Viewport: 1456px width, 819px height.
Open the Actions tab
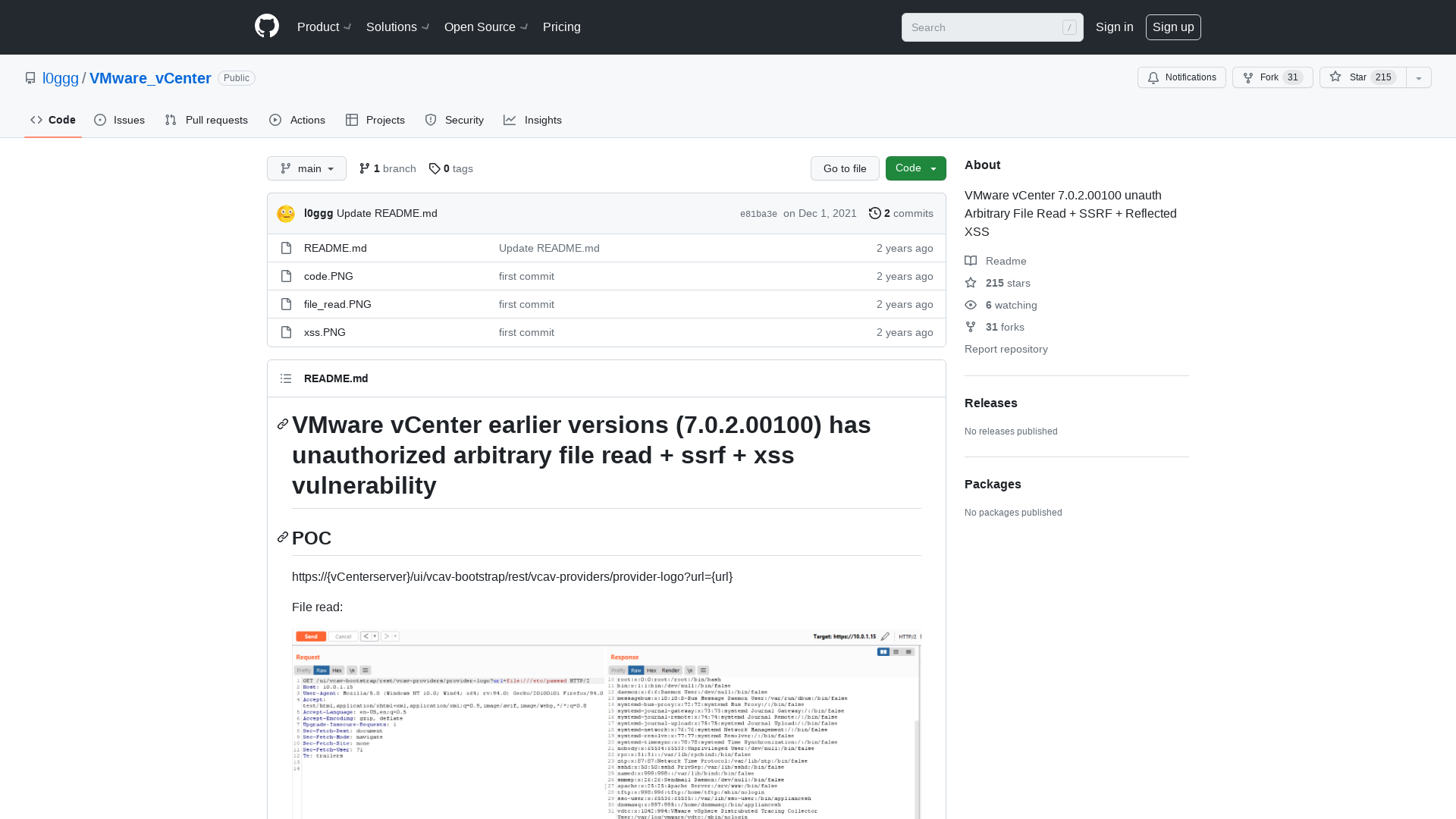coord(297,120)
